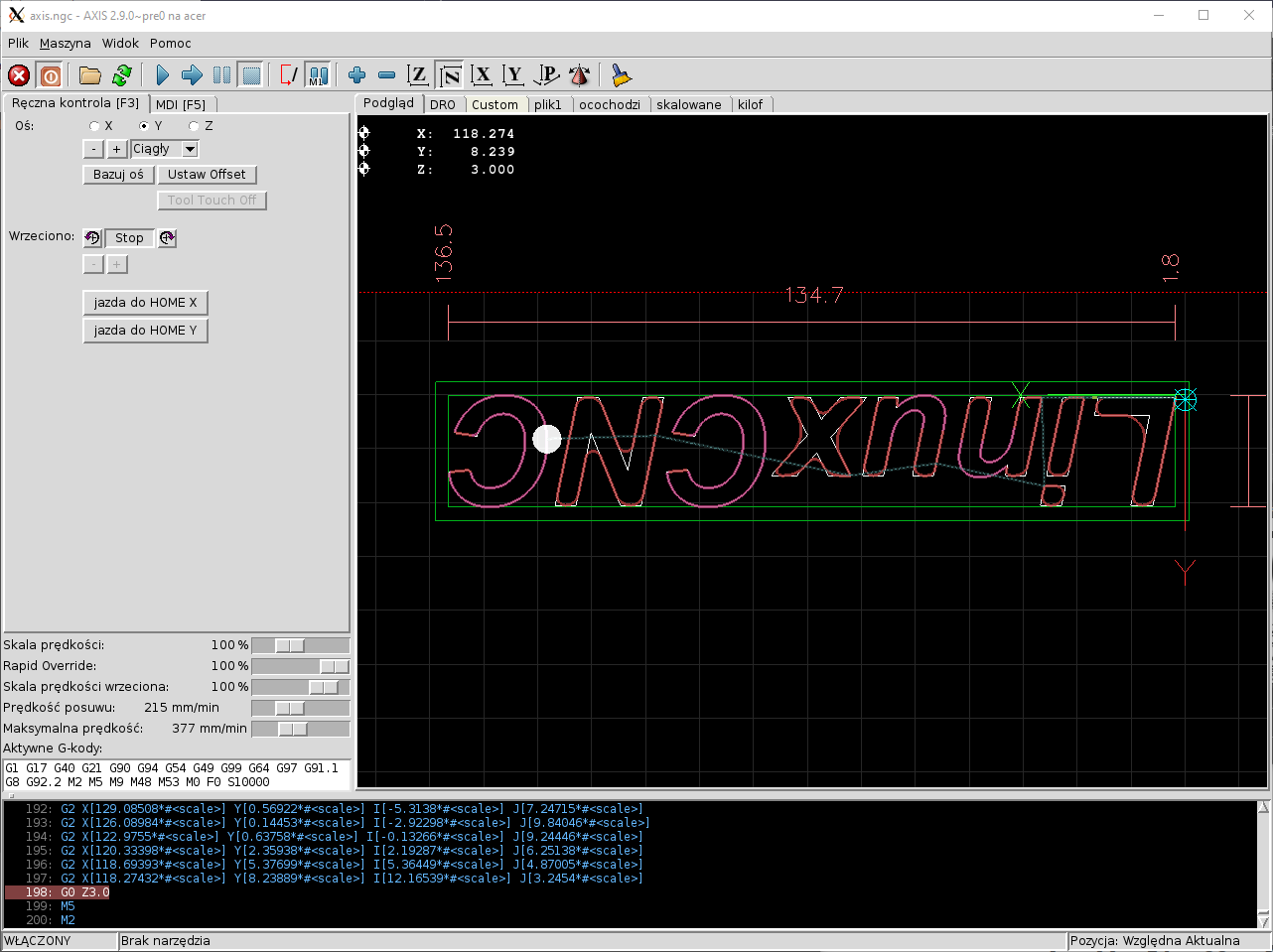Click the 134.7 dimension label in preview
Image resolution: width=1273 pixels, height=952 pixels.
814,295
